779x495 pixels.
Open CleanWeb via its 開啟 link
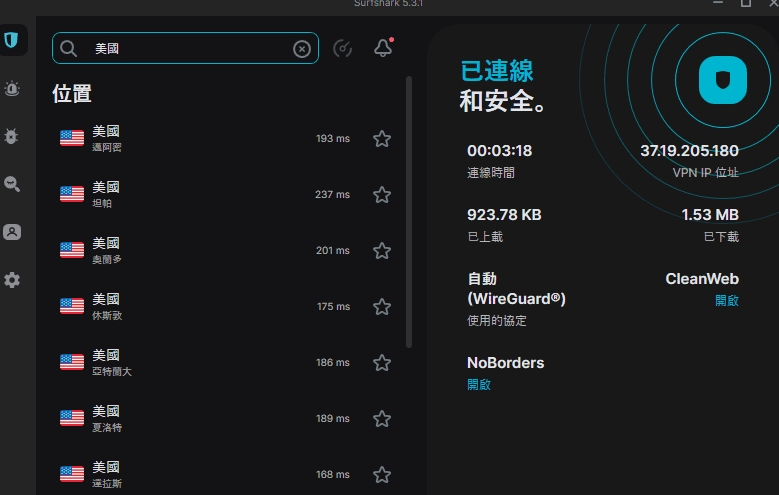[x=726, y=301]
